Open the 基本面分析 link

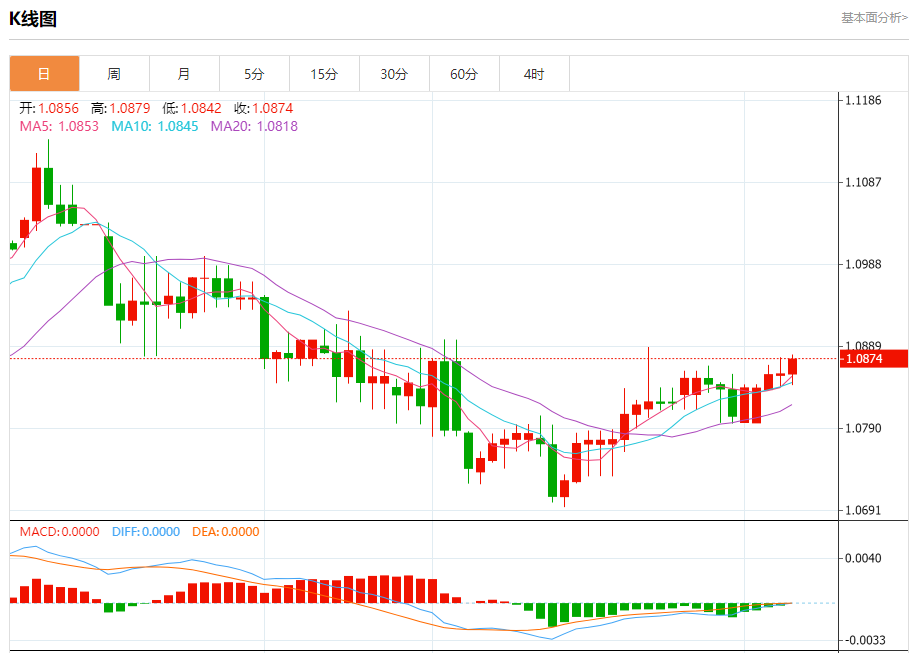click(x=874, y=18)
